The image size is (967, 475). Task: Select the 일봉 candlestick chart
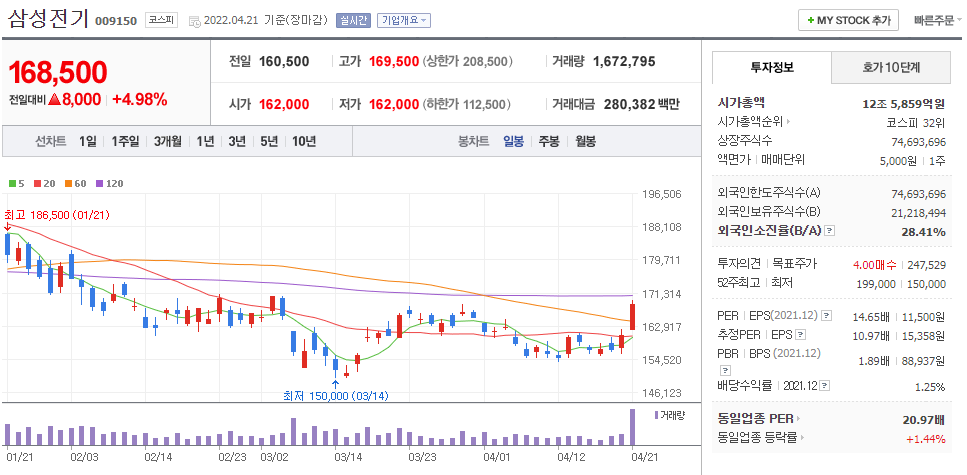(x=514, y=141)
